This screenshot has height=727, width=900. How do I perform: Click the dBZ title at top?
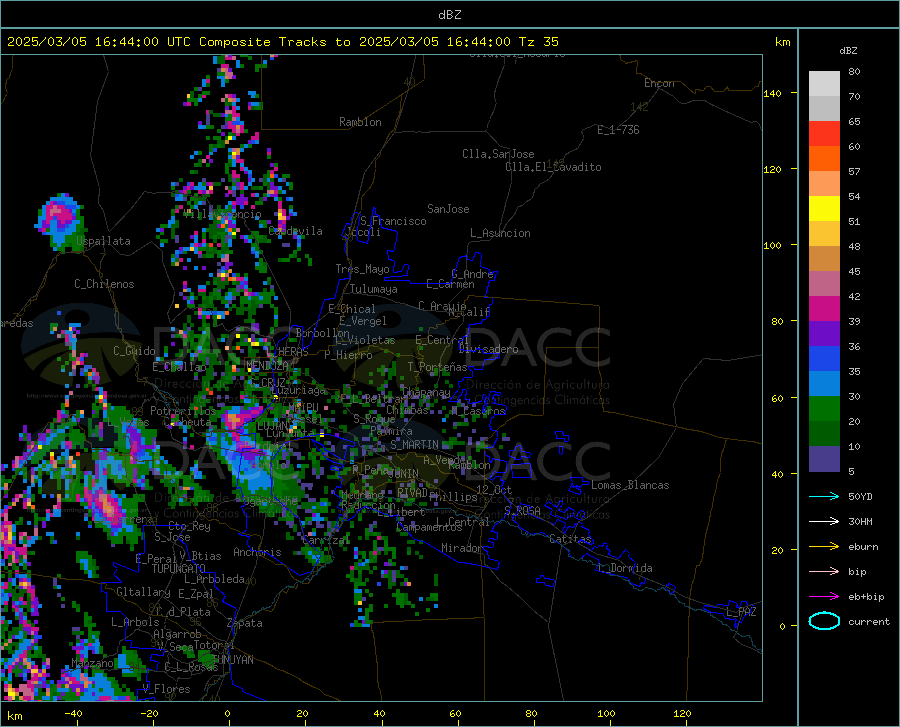pos(449,15)
